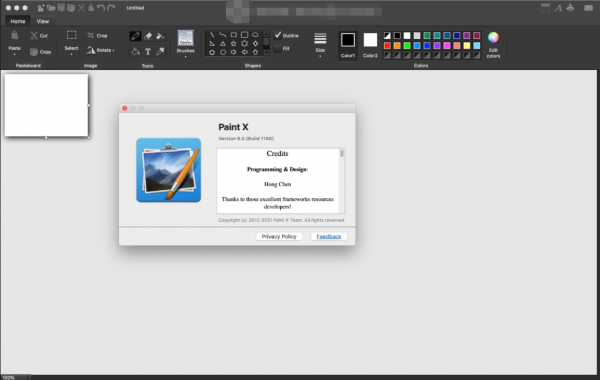This screenshot has height=380, width=600.
Task: Click the Redo arrow in title bar
Action: (111, 8)
